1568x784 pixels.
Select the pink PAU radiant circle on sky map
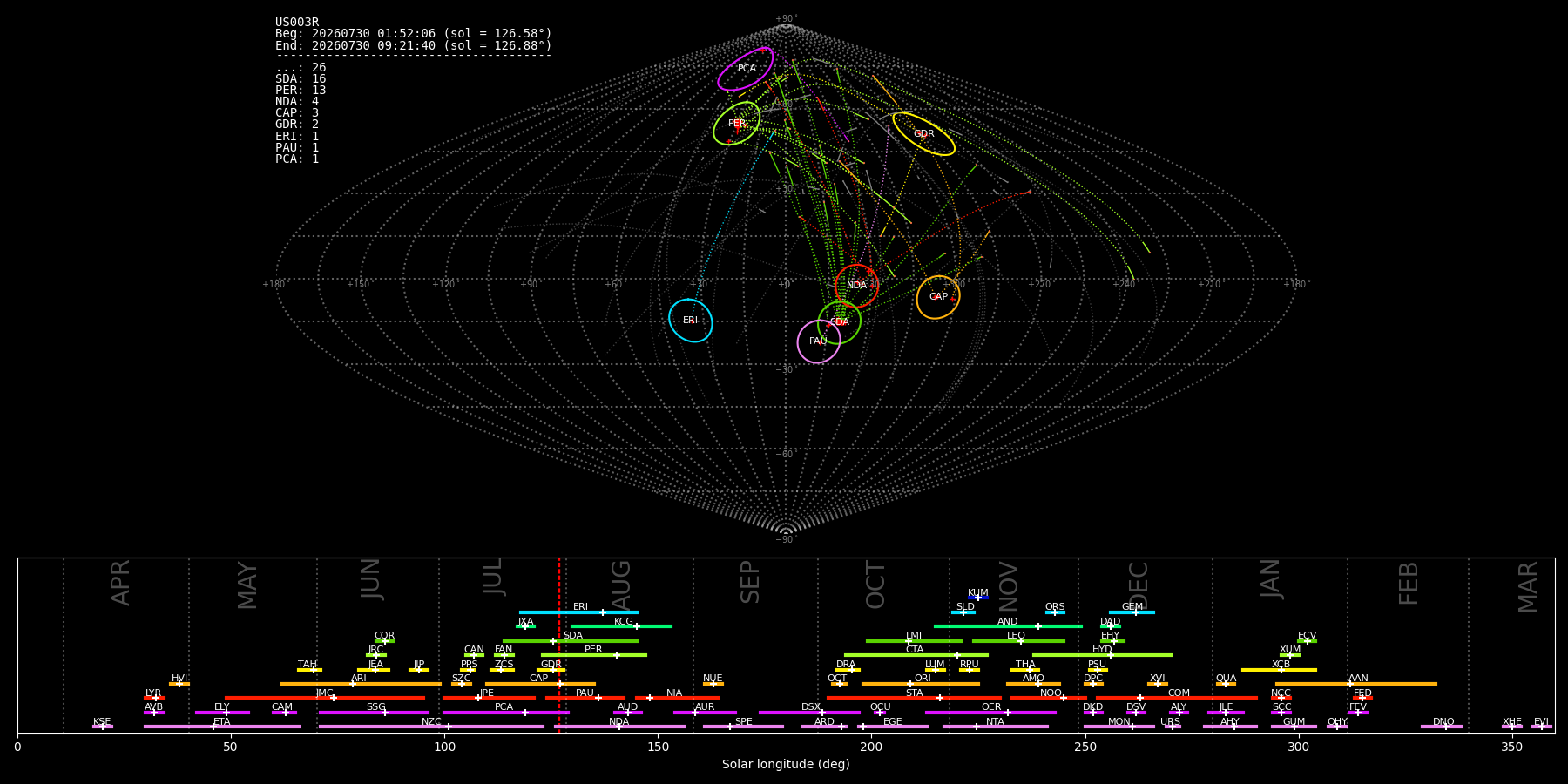click(x=819, y=341)
